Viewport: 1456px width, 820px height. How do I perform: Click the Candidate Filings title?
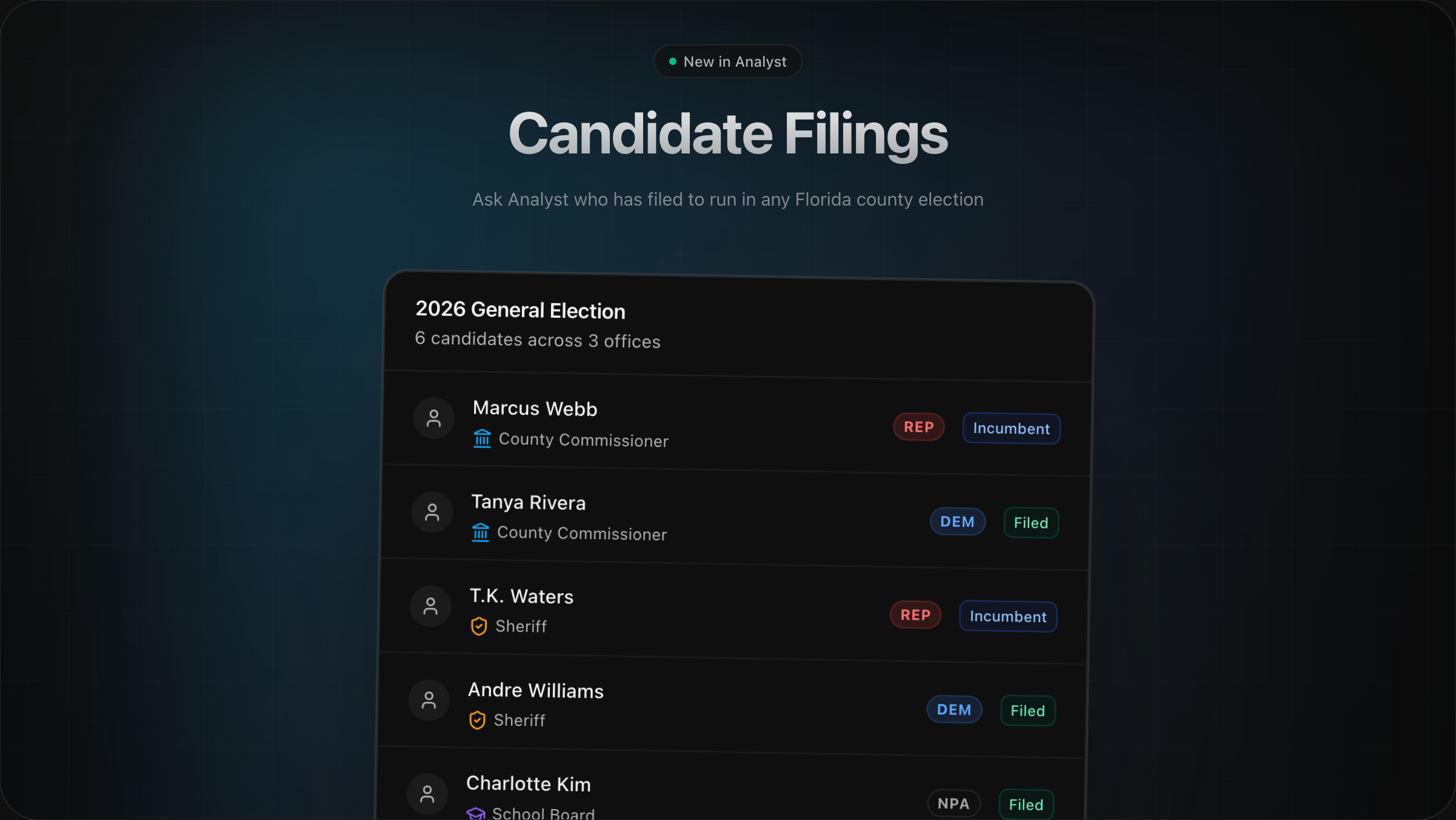tap(728, 134)
